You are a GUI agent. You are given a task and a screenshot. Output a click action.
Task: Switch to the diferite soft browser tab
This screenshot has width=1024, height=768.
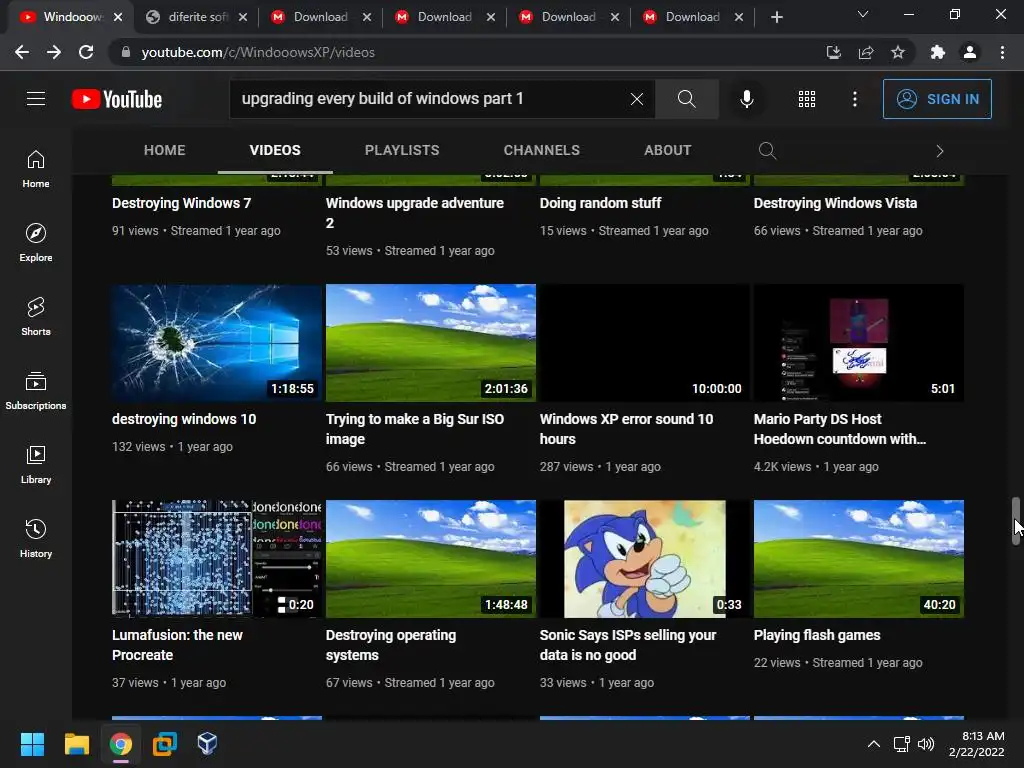[x=197, y=17]
